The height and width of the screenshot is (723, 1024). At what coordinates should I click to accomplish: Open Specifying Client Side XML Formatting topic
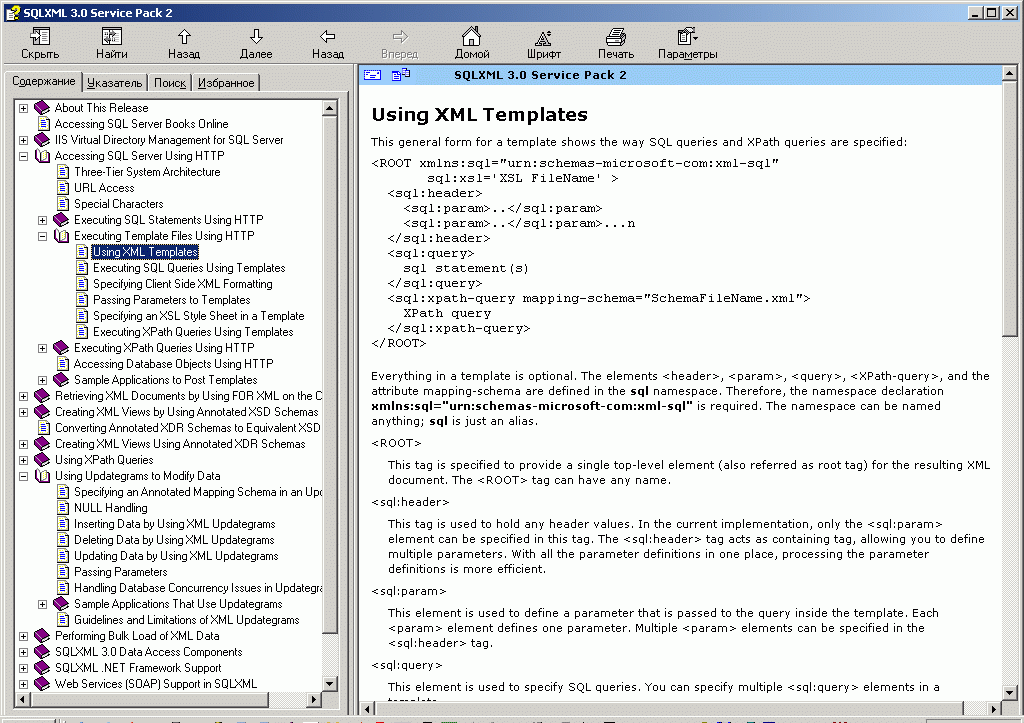182,284
